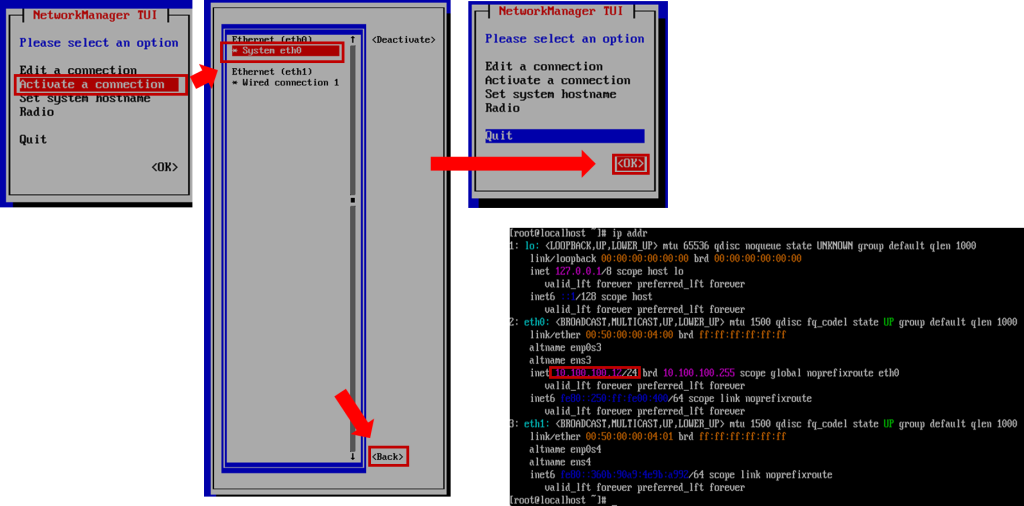The image size is (1024, 506).
Task: Click the 'eth1:' interface name in terminal
Action: coord(537,423)
